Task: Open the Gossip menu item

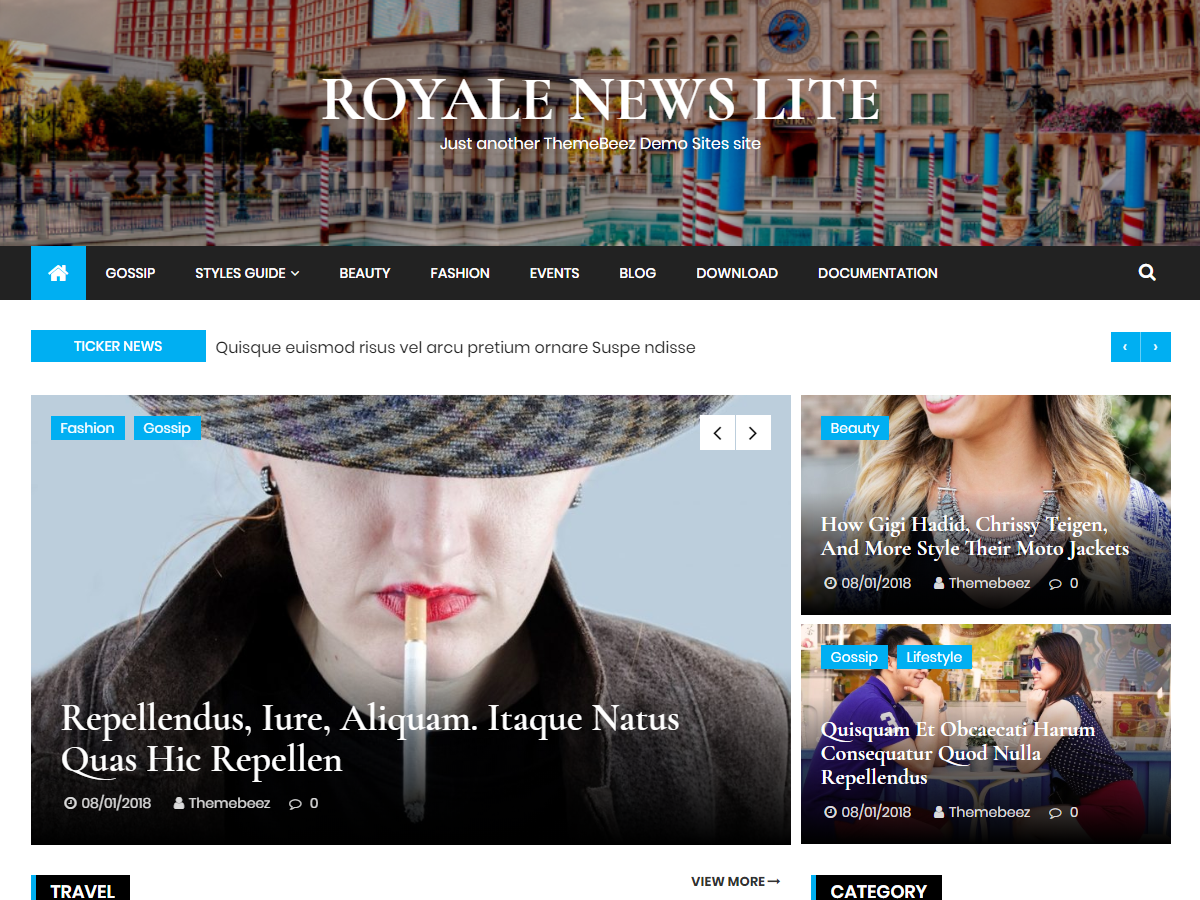Action: 130,272
